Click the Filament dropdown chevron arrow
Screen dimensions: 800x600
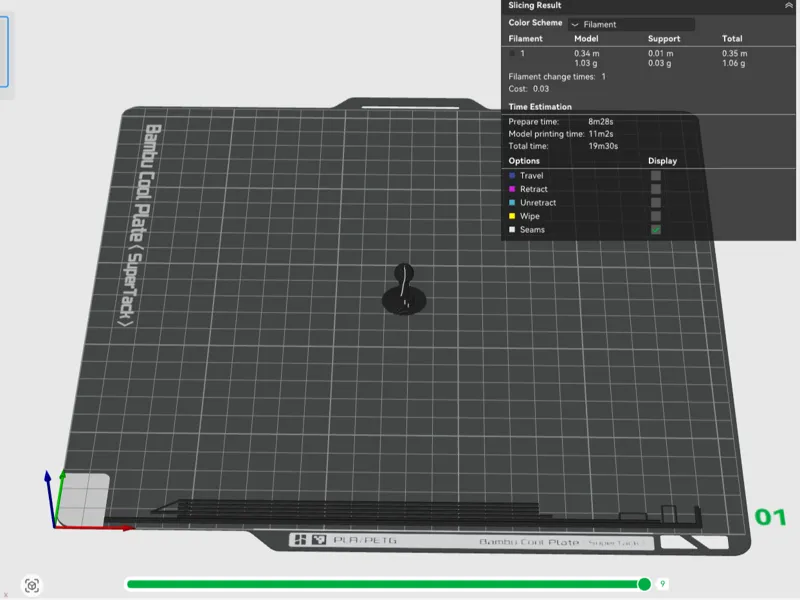[575, 24]
